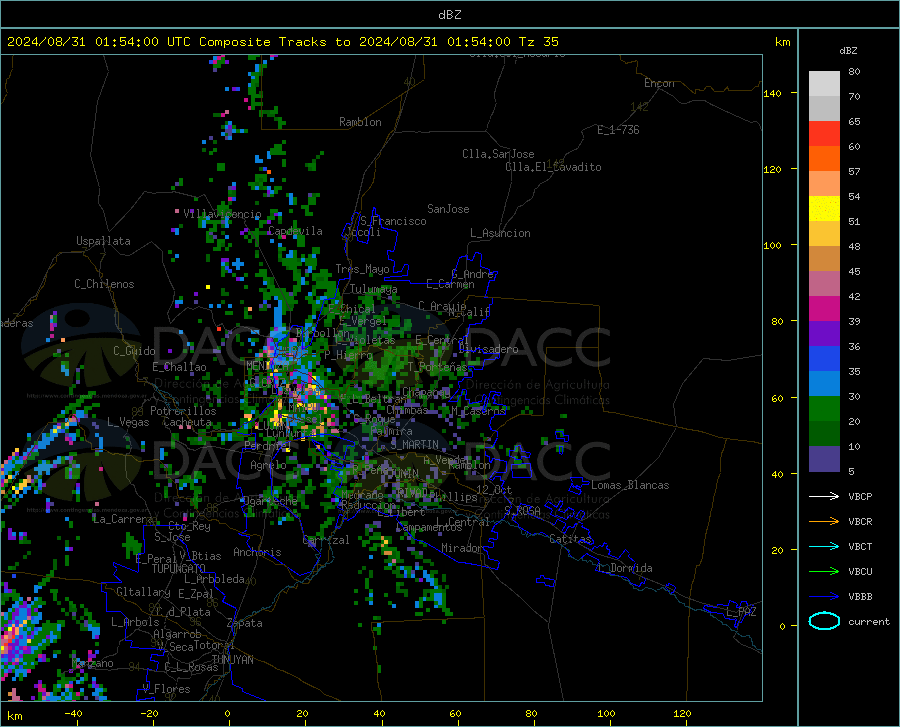Click the L_Dormida map label

(625, 568)
